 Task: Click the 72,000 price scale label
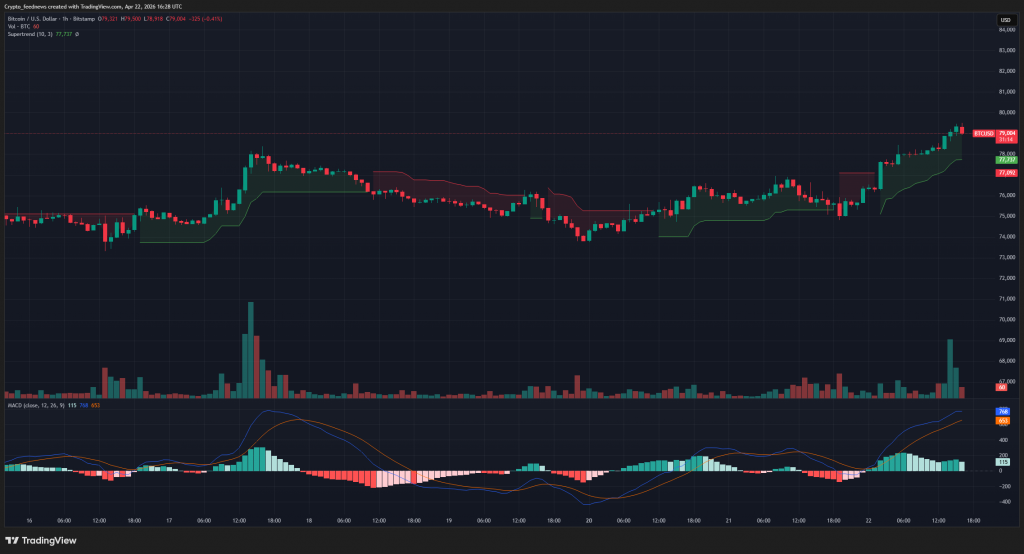pos(1007,278)
